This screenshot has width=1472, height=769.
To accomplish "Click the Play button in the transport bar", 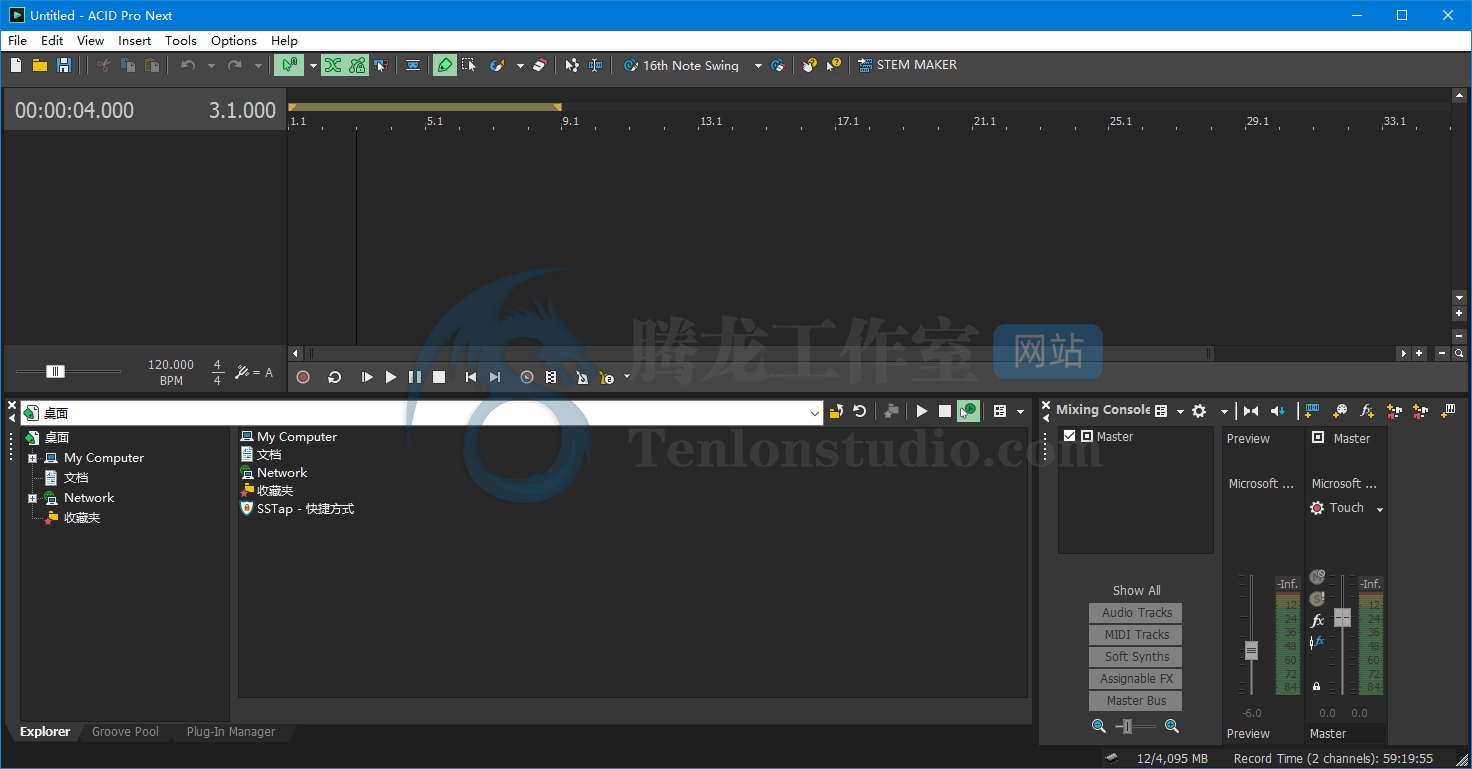I will (x=391, y=377).
